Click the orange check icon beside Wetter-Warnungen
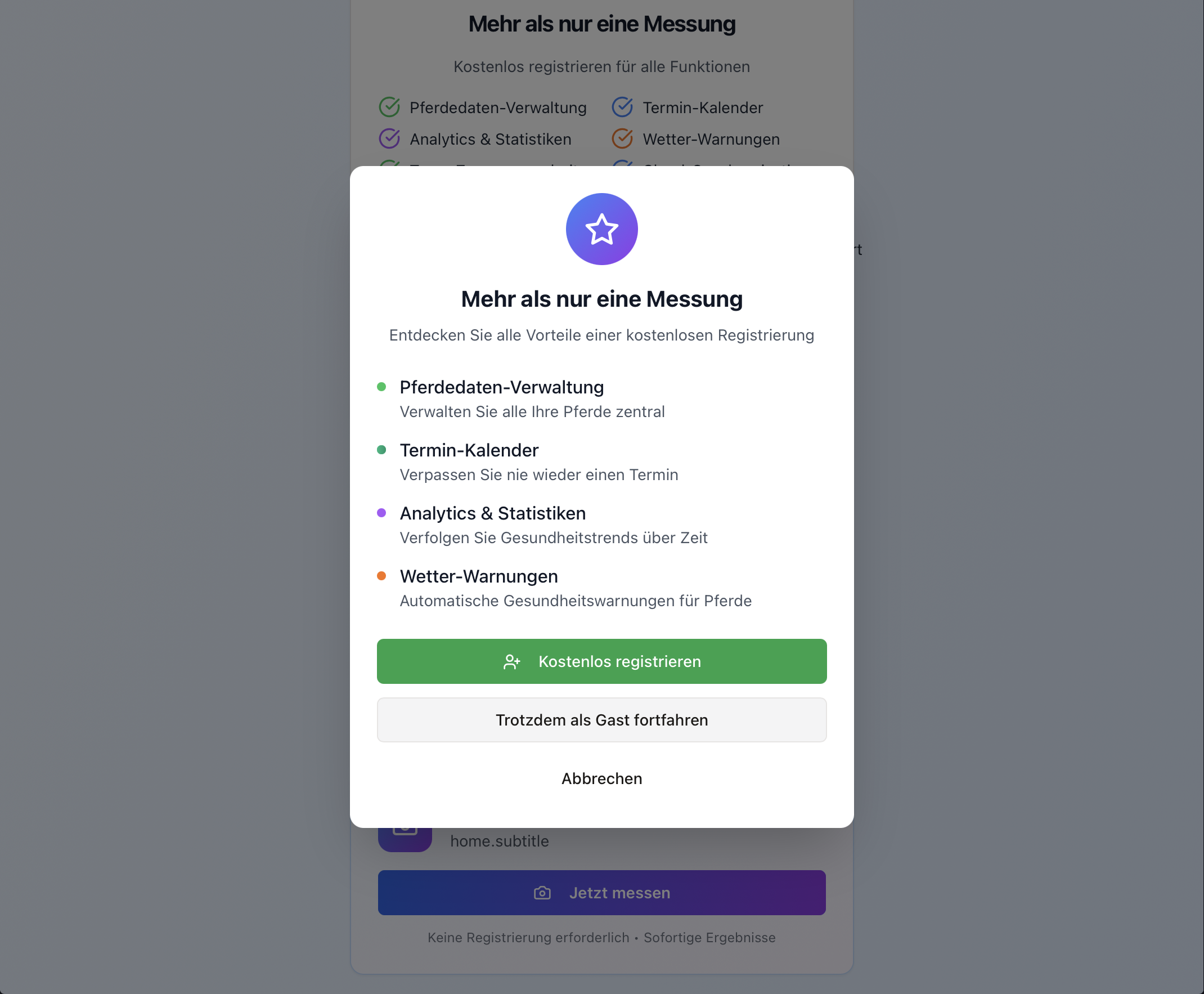Image resolution: width=1204 pixels, height=994 pixels. (622, 138)
